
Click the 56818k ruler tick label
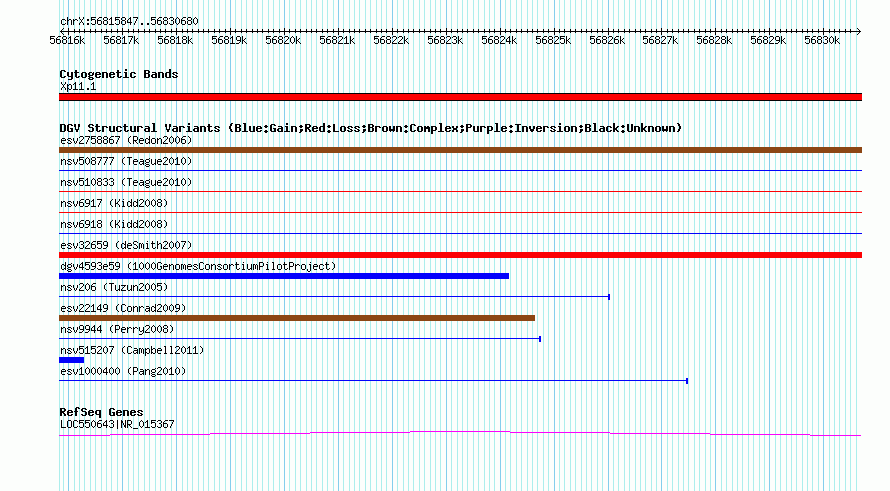175,40
